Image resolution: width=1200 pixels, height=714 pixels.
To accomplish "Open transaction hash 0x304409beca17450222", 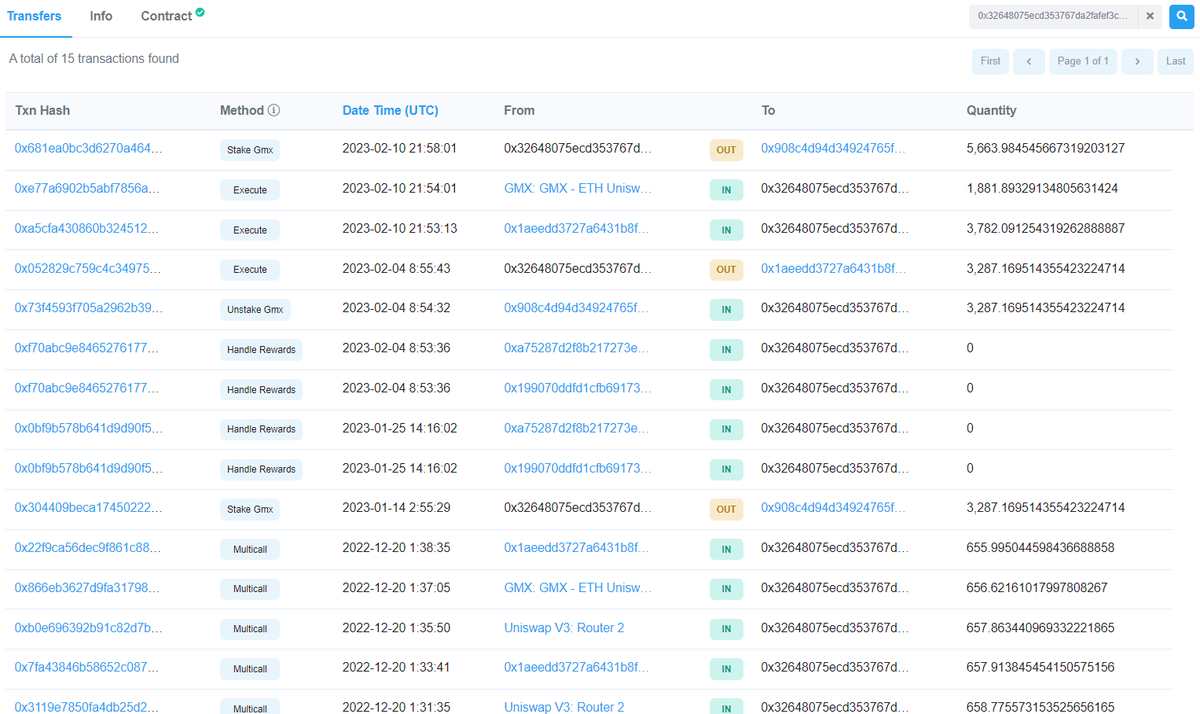I will tap(88, 509).
